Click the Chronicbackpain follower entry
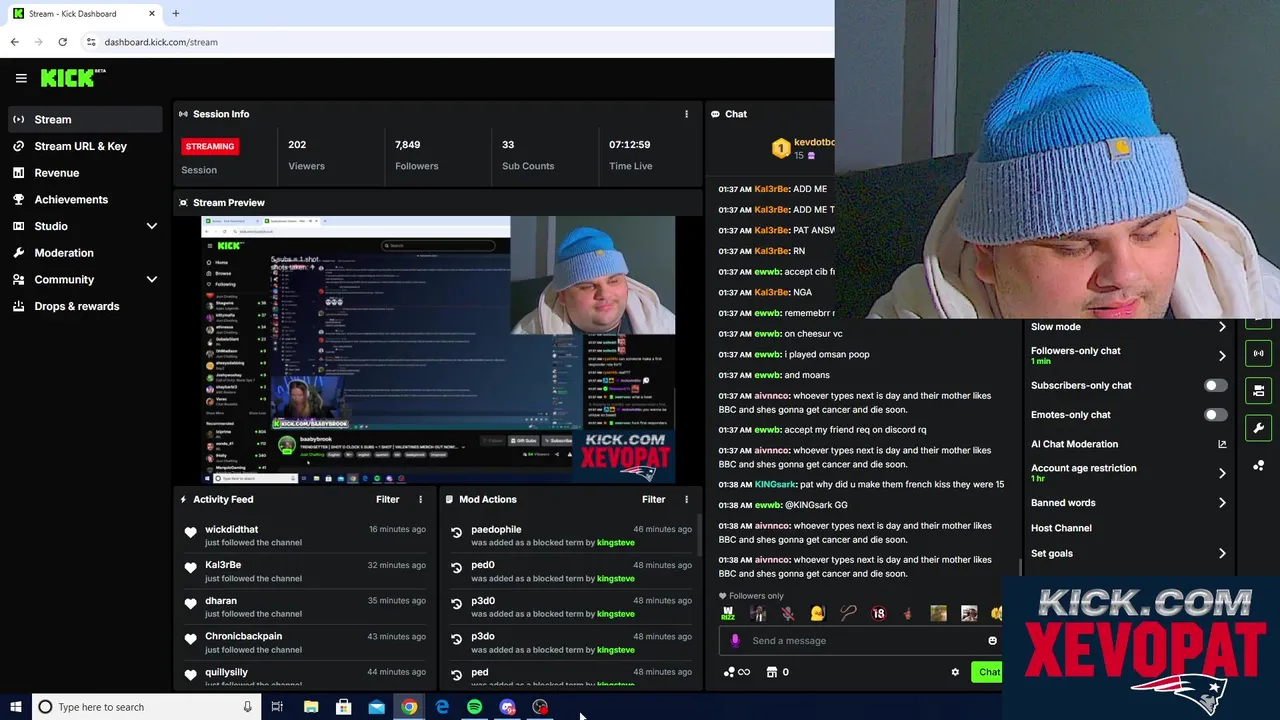1280x720 pixels. (x=305, y=643)
